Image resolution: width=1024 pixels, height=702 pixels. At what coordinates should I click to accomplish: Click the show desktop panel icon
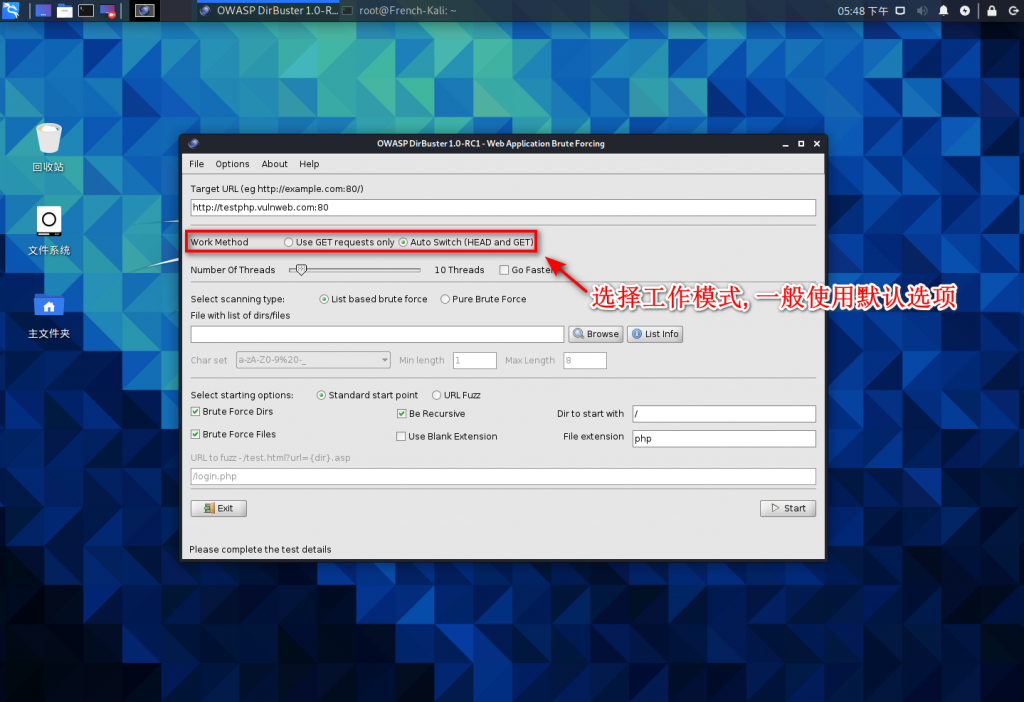tap(44, 10)
